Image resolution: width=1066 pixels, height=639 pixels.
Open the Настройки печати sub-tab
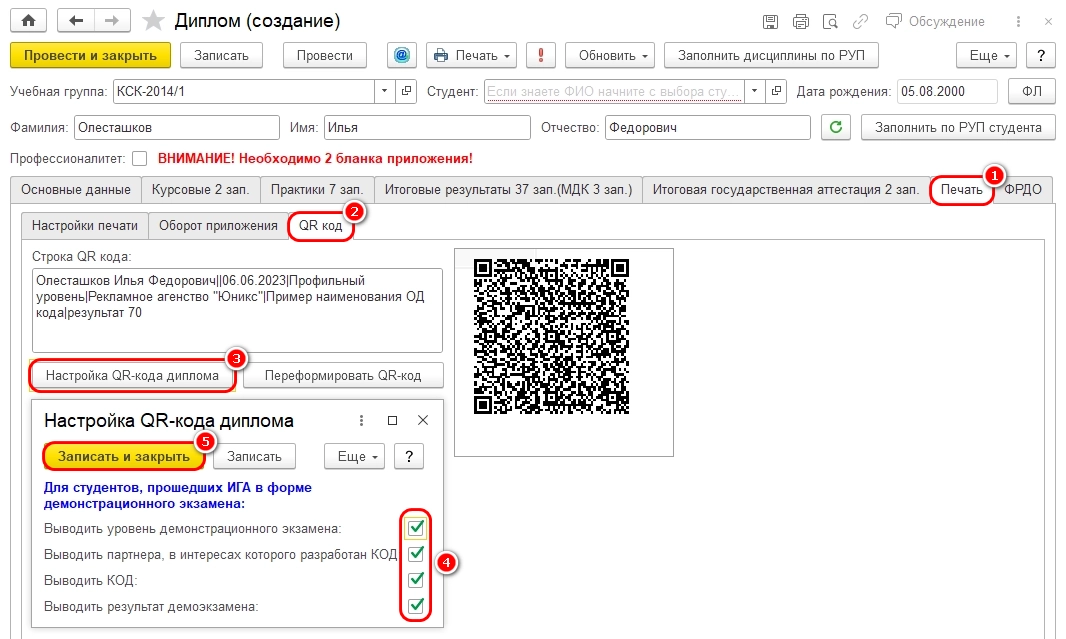point(84,226)
